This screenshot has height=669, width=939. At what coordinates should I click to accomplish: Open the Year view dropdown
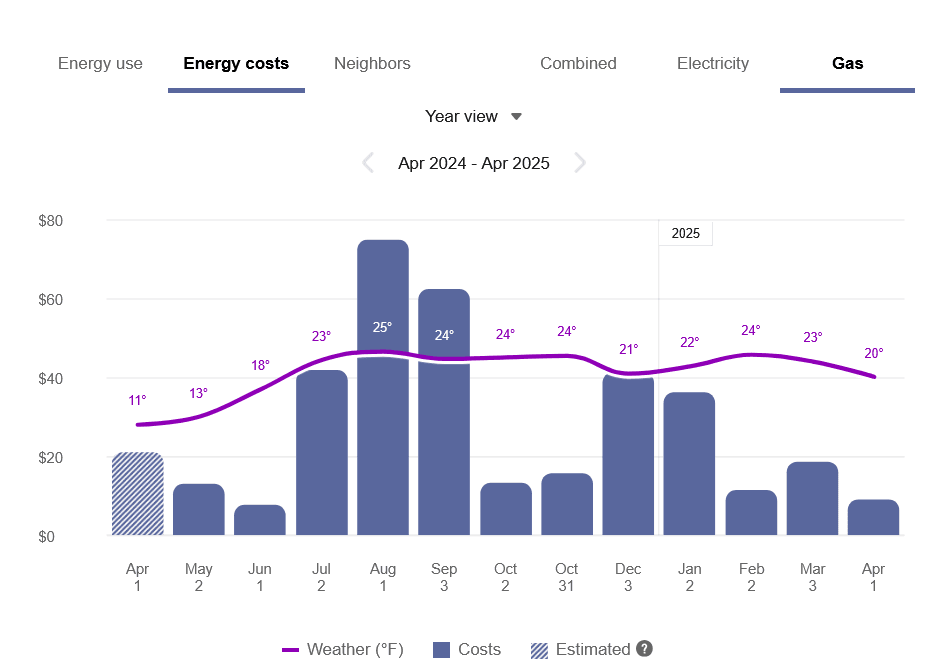pos(472,116)
